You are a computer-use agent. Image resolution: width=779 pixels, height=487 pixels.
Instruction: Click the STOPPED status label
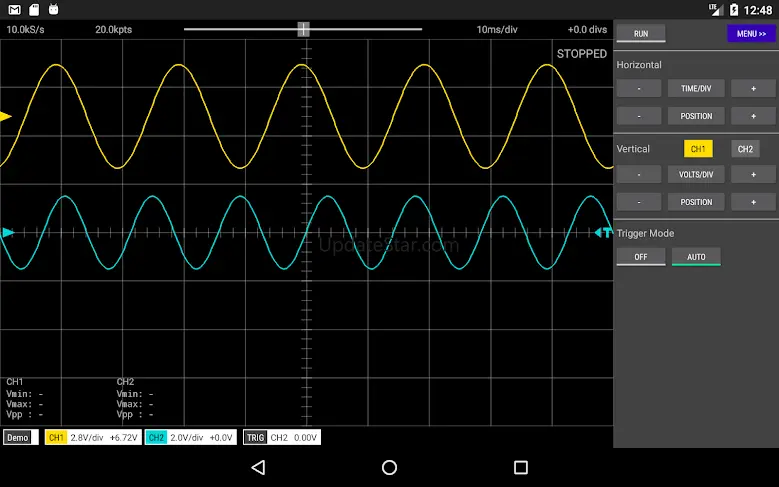582,54
